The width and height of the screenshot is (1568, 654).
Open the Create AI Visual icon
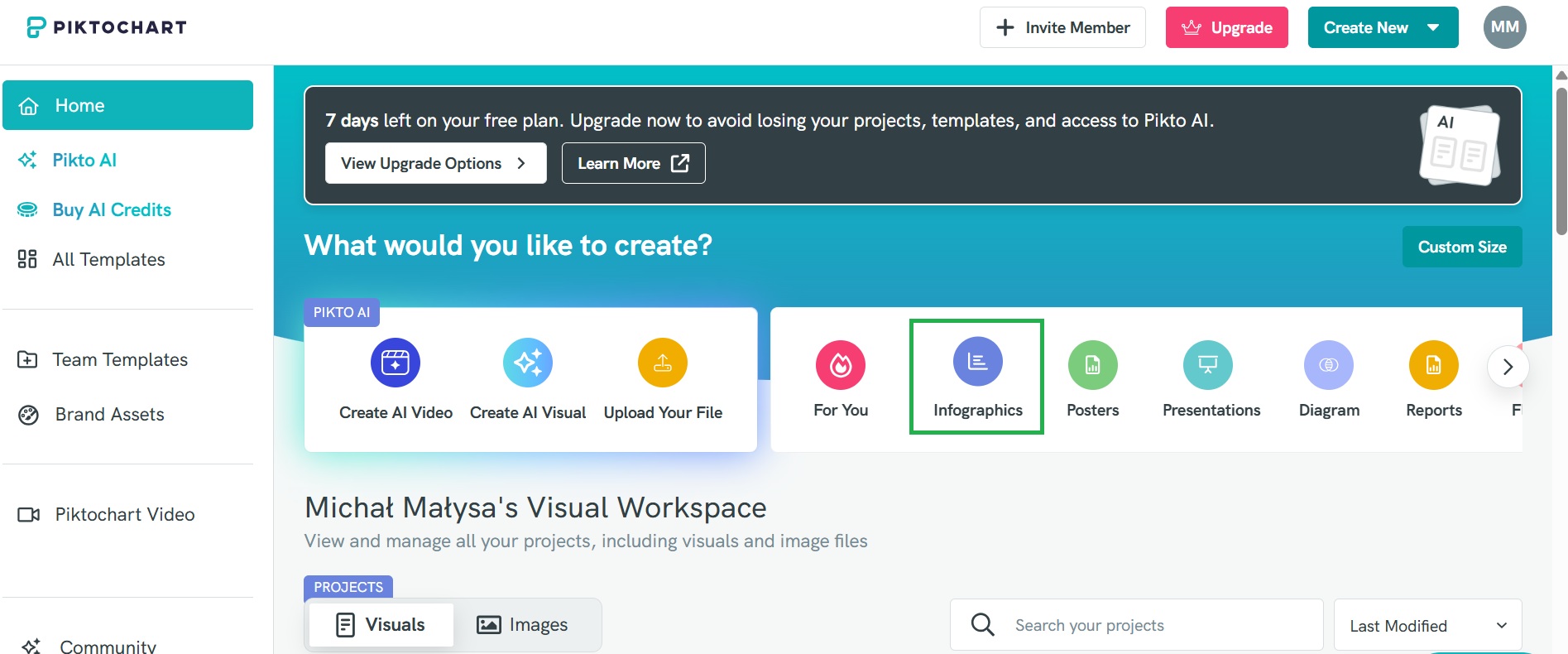tap(527, 363)
